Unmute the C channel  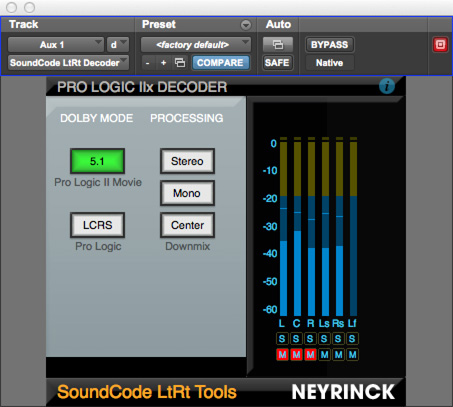[x=296, y=355]
